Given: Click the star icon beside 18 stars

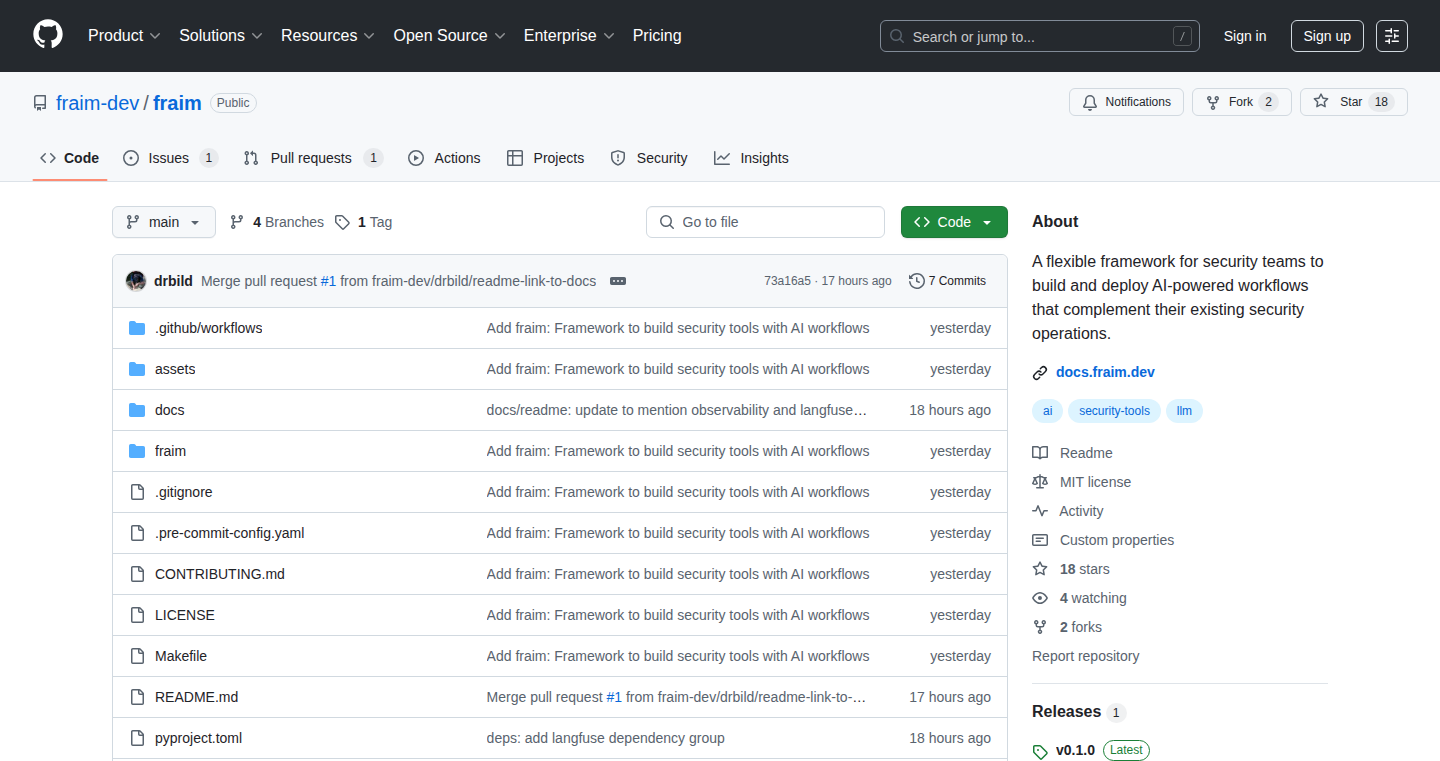Looking at the screenshot, I should (1040, 569).
